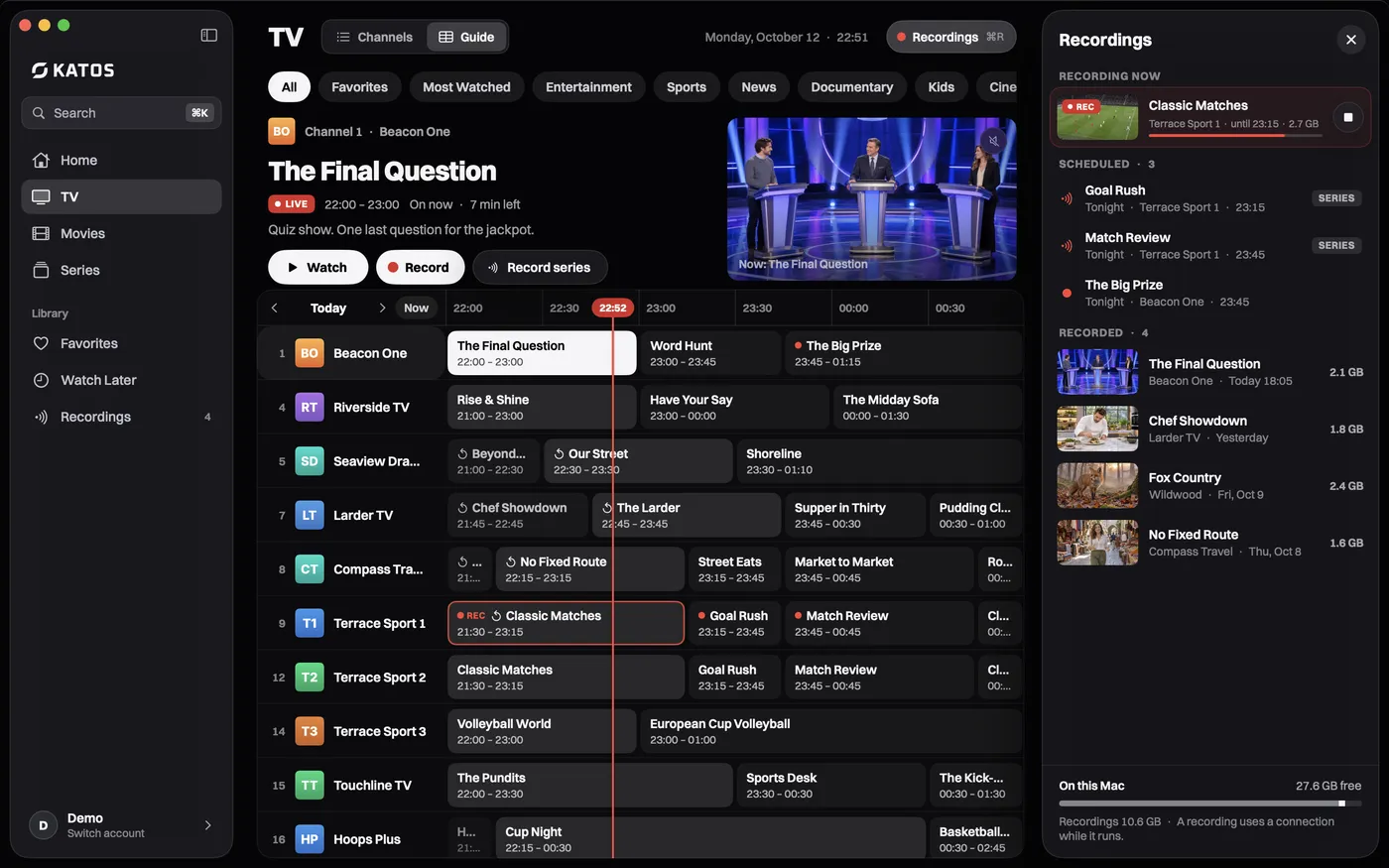Click the On this Mac storage bar
The width and height of the screenshot is (1389, 868).
pyautogui.click(x=1209, y=804)
